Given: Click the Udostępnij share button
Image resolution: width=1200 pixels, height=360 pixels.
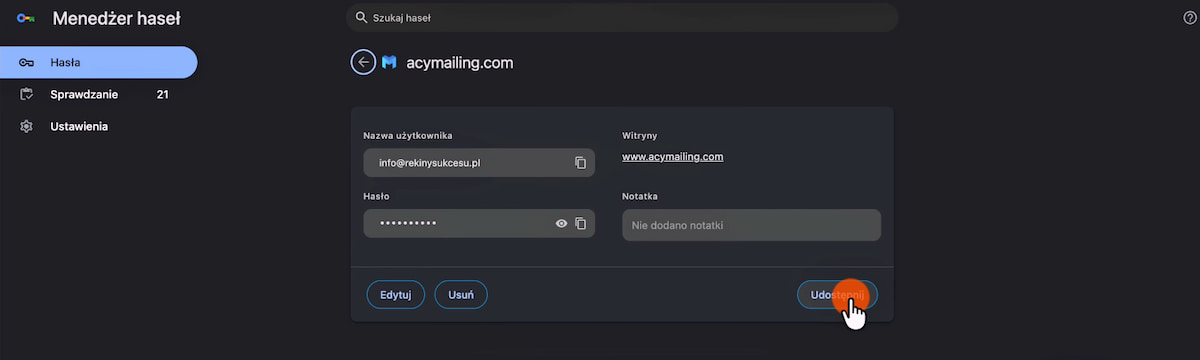Looking at the screenshot, I should tap(837, 294).
